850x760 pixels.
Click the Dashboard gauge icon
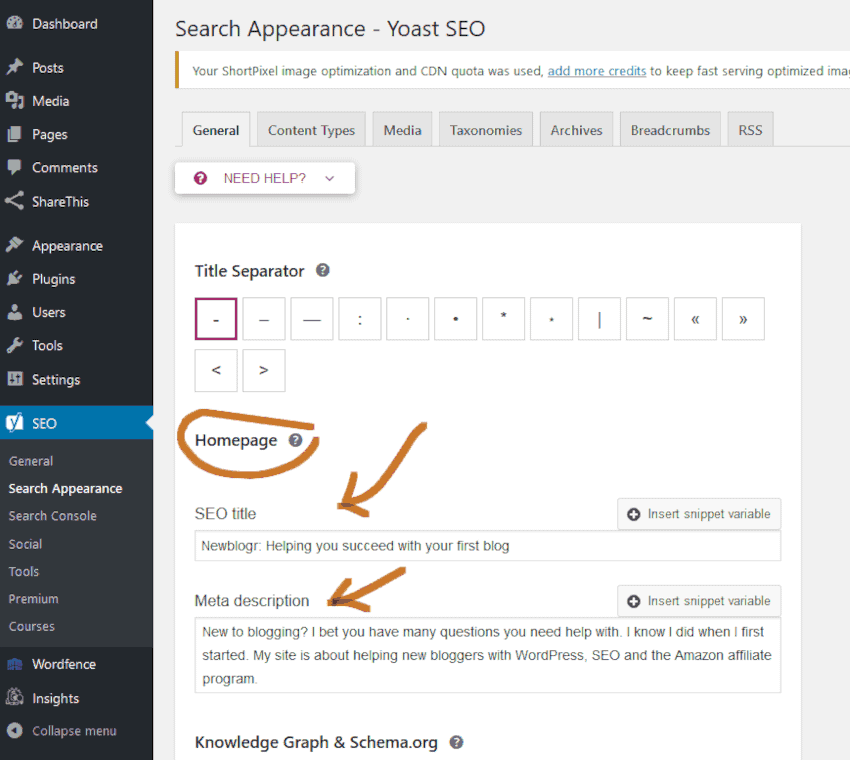[x=15, y=23]
